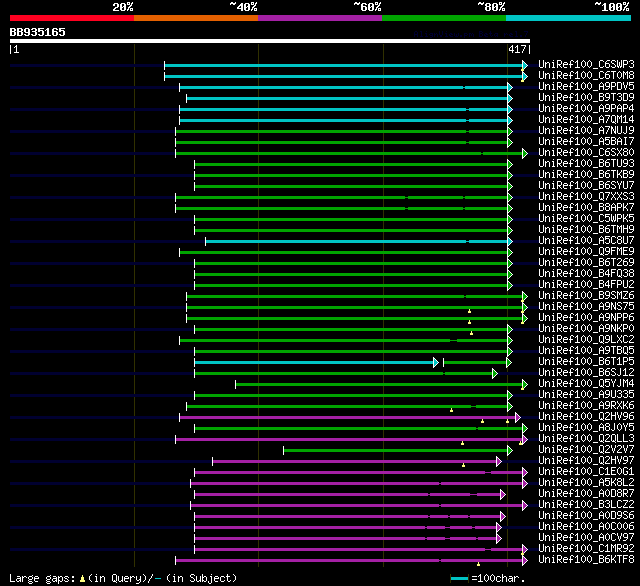This screenshot has height=586, width=640.
Task: Click the UniRef100_B6T269 label
Action: [x=586, y=263]
